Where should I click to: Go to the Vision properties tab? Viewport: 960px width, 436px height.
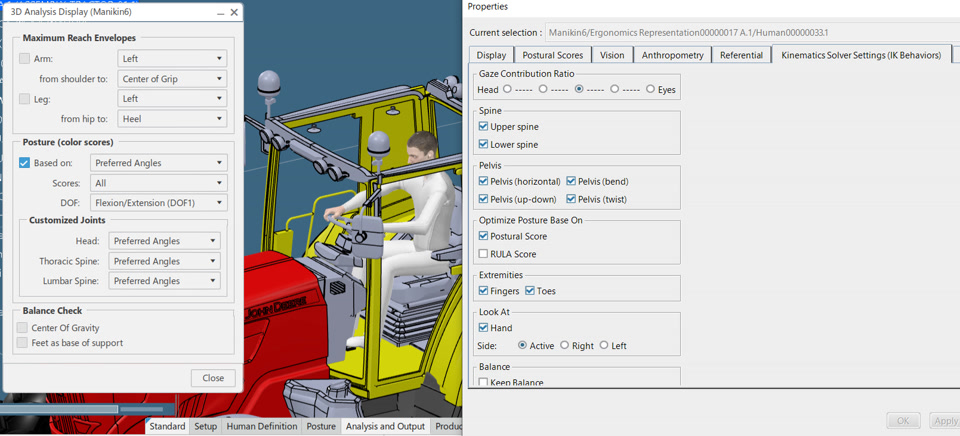612,55
